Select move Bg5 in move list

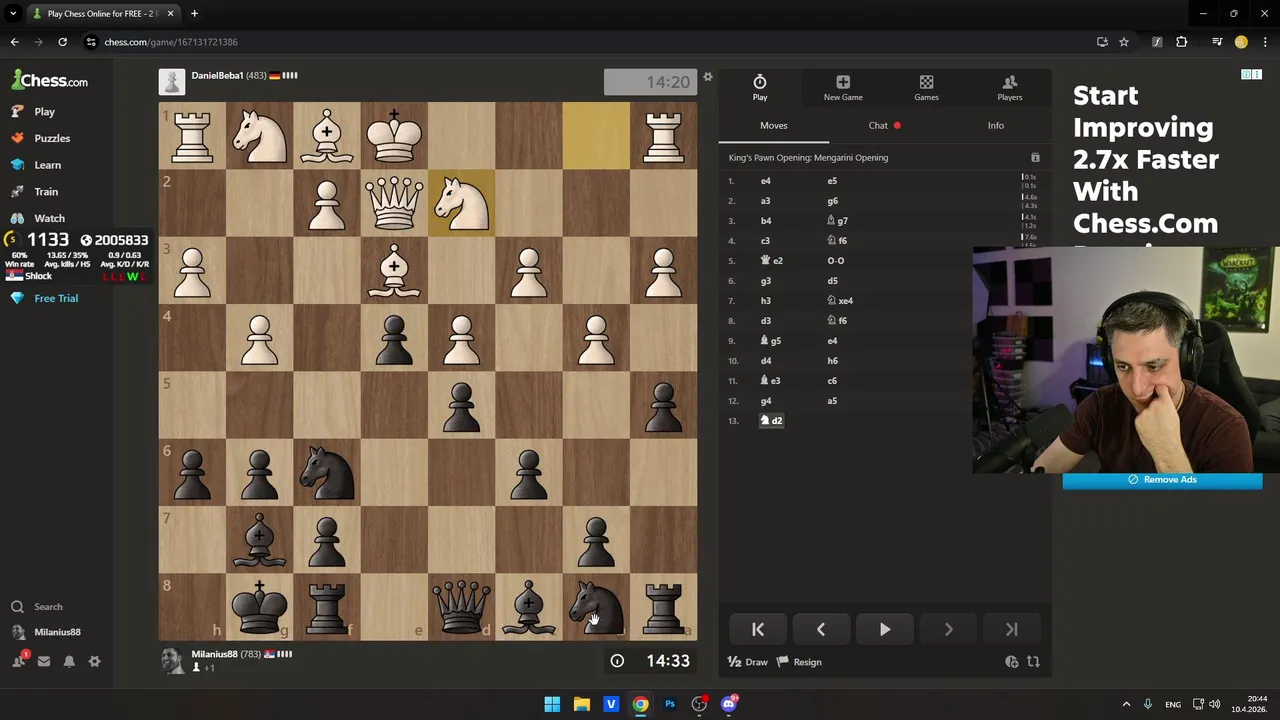click(771, 341)
